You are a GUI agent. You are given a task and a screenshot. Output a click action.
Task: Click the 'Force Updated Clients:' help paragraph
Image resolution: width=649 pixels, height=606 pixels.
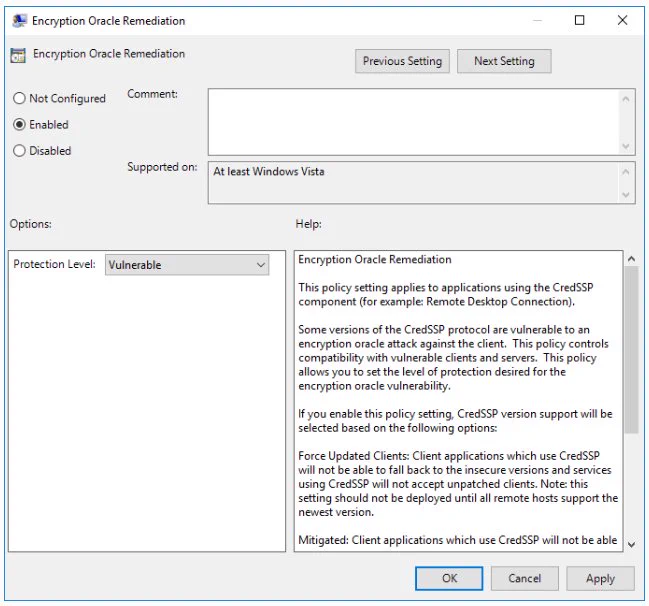[458, 483]
